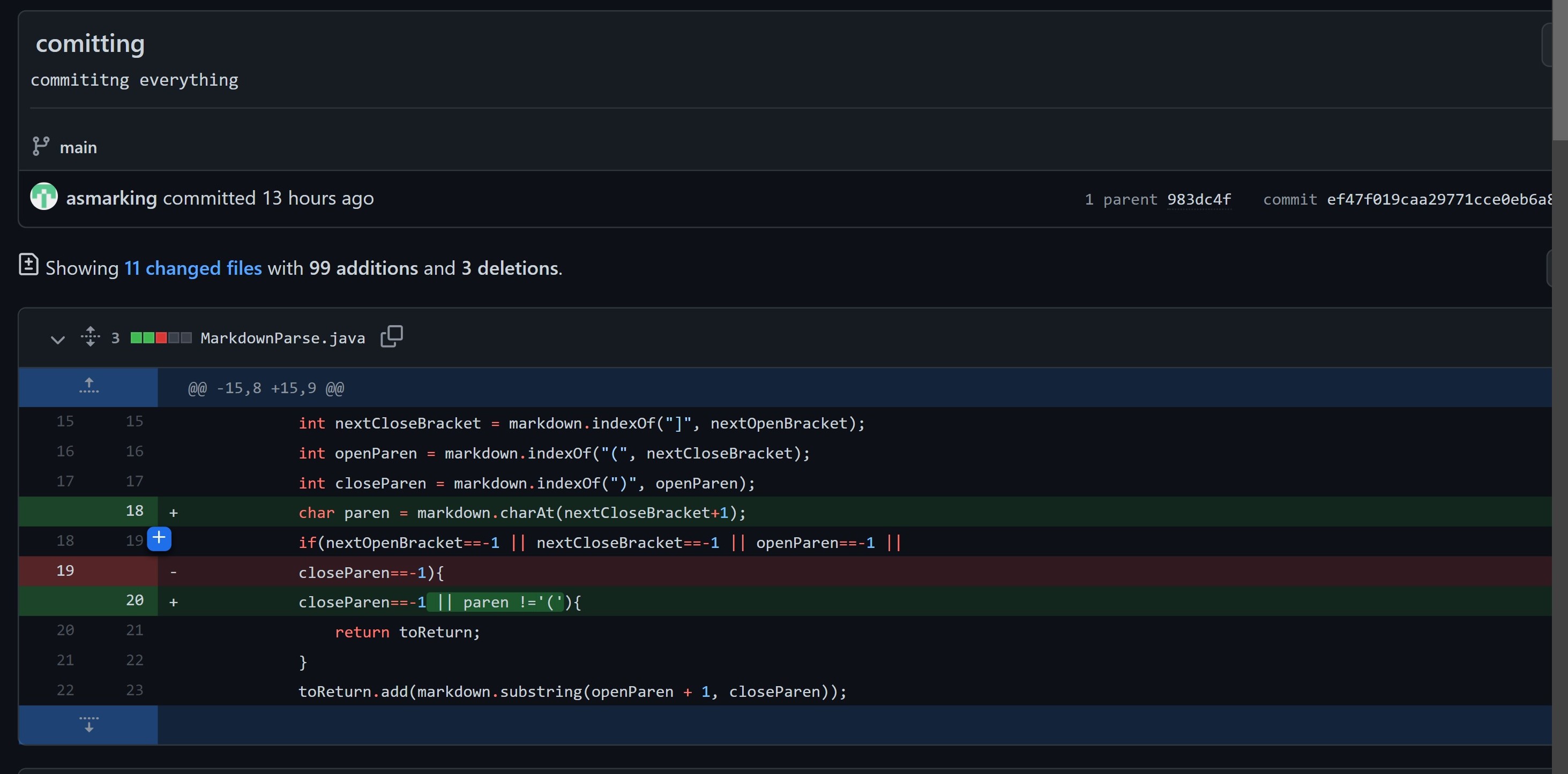Open the main branch link
Screen dimensions: 1568x774
pyautogui.click(x=78, y=147)
